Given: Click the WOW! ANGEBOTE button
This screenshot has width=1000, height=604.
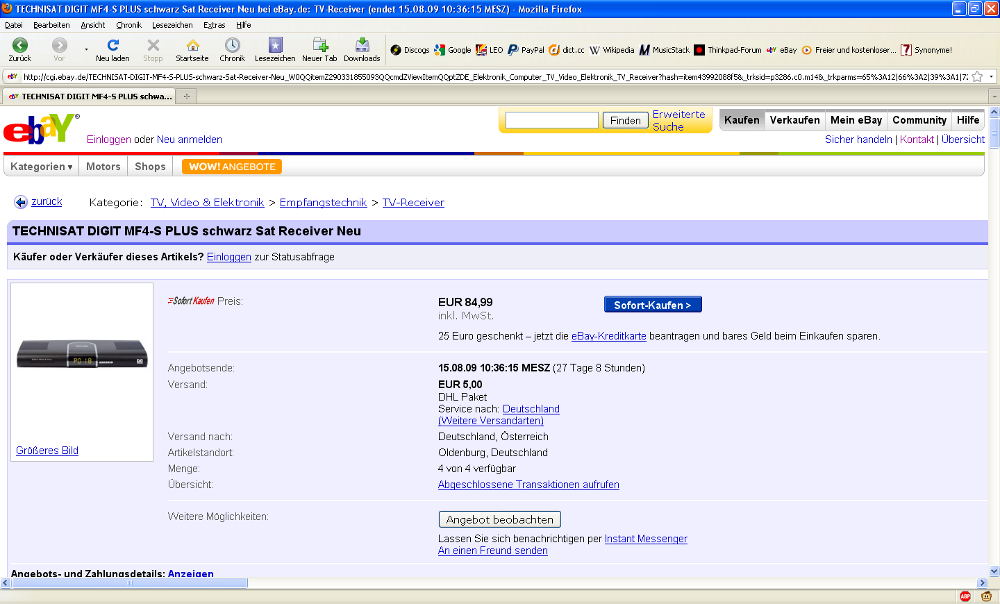Looking at the screenshot, I should tap(232, 166).
